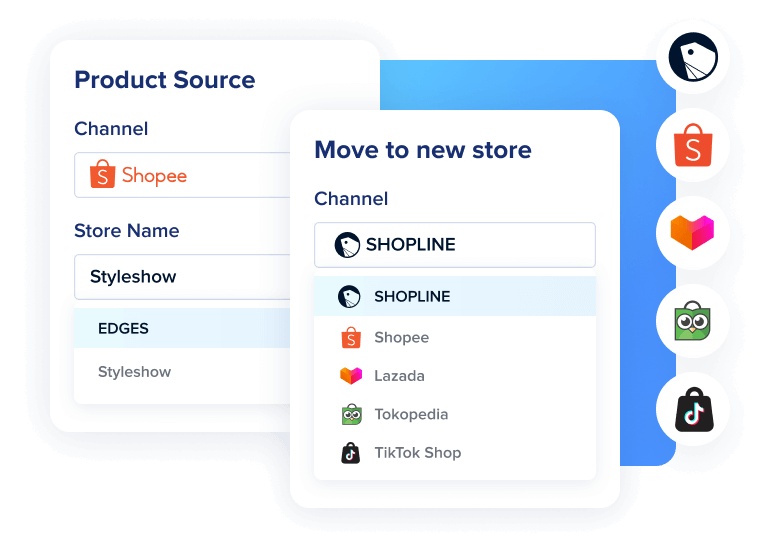Click the Tokopedia owl round badge
This screenshot has height=540, width=780.
tap(693, 321)
